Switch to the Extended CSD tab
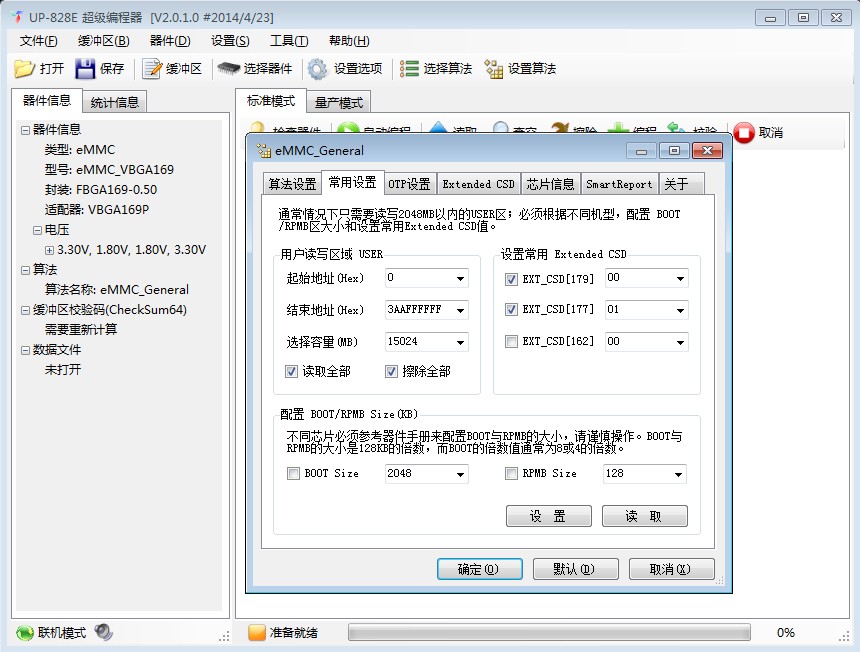This screenshot has height=652, width=860. point(478,184)
